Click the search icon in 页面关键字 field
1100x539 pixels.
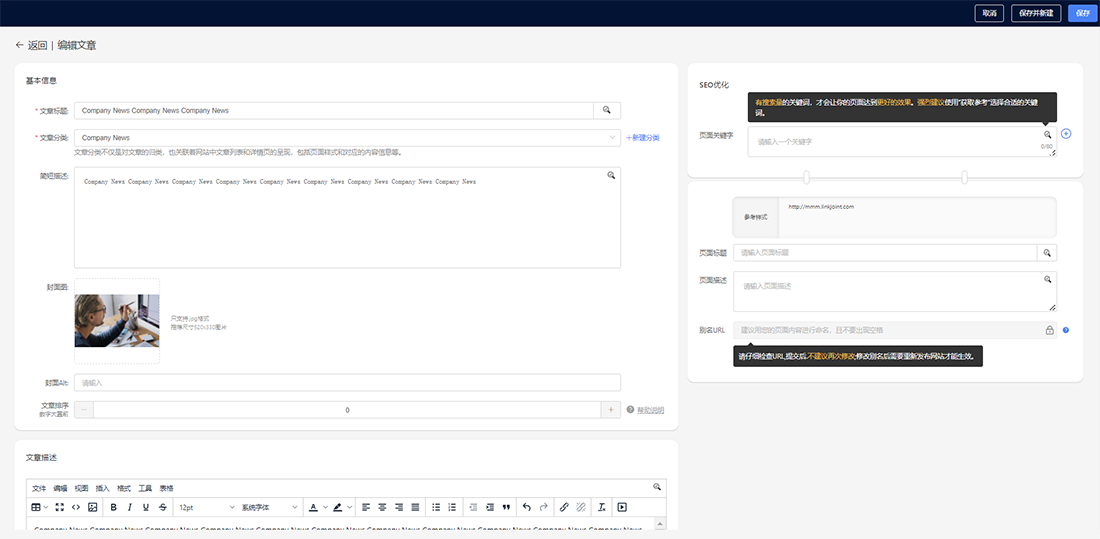point(1047,135)
